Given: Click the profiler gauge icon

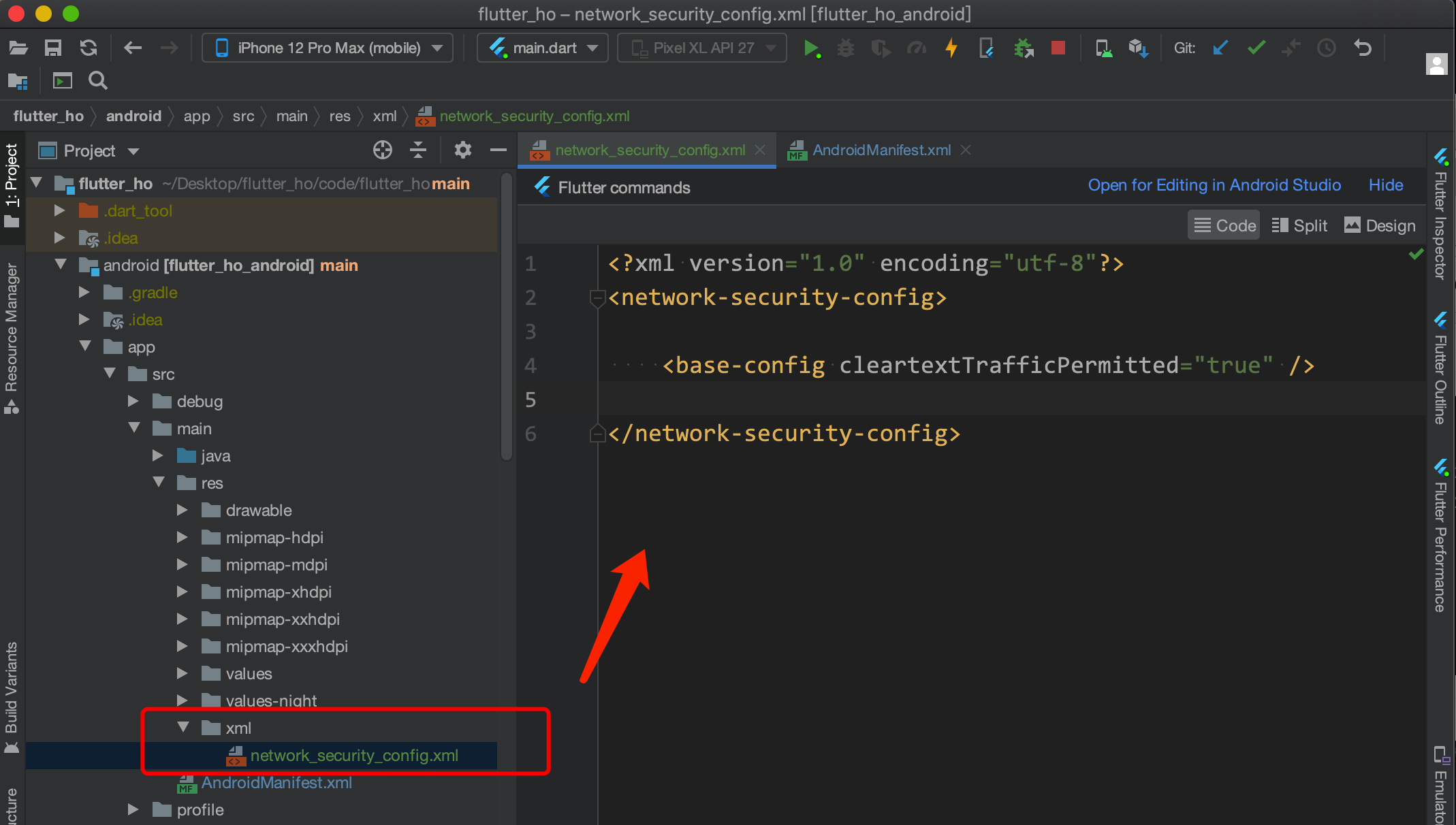Looking at the screenshot, I should 917,48.
